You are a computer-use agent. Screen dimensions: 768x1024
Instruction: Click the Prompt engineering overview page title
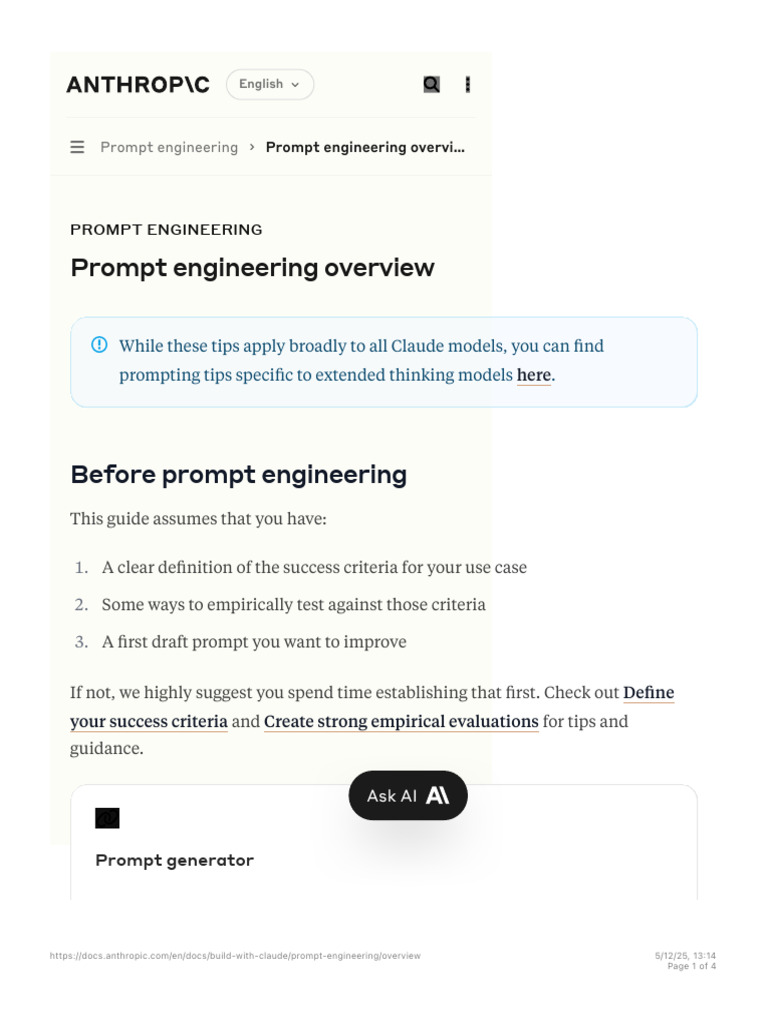[x=252, y=268]
